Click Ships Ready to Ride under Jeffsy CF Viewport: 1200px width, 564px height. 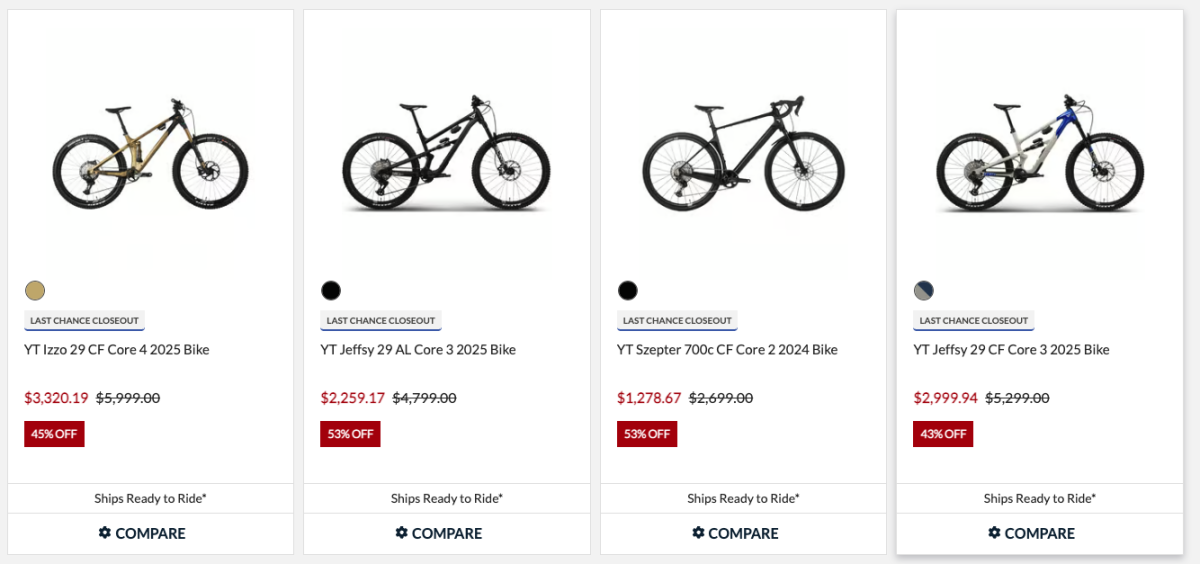click(x=1039, y=498)
